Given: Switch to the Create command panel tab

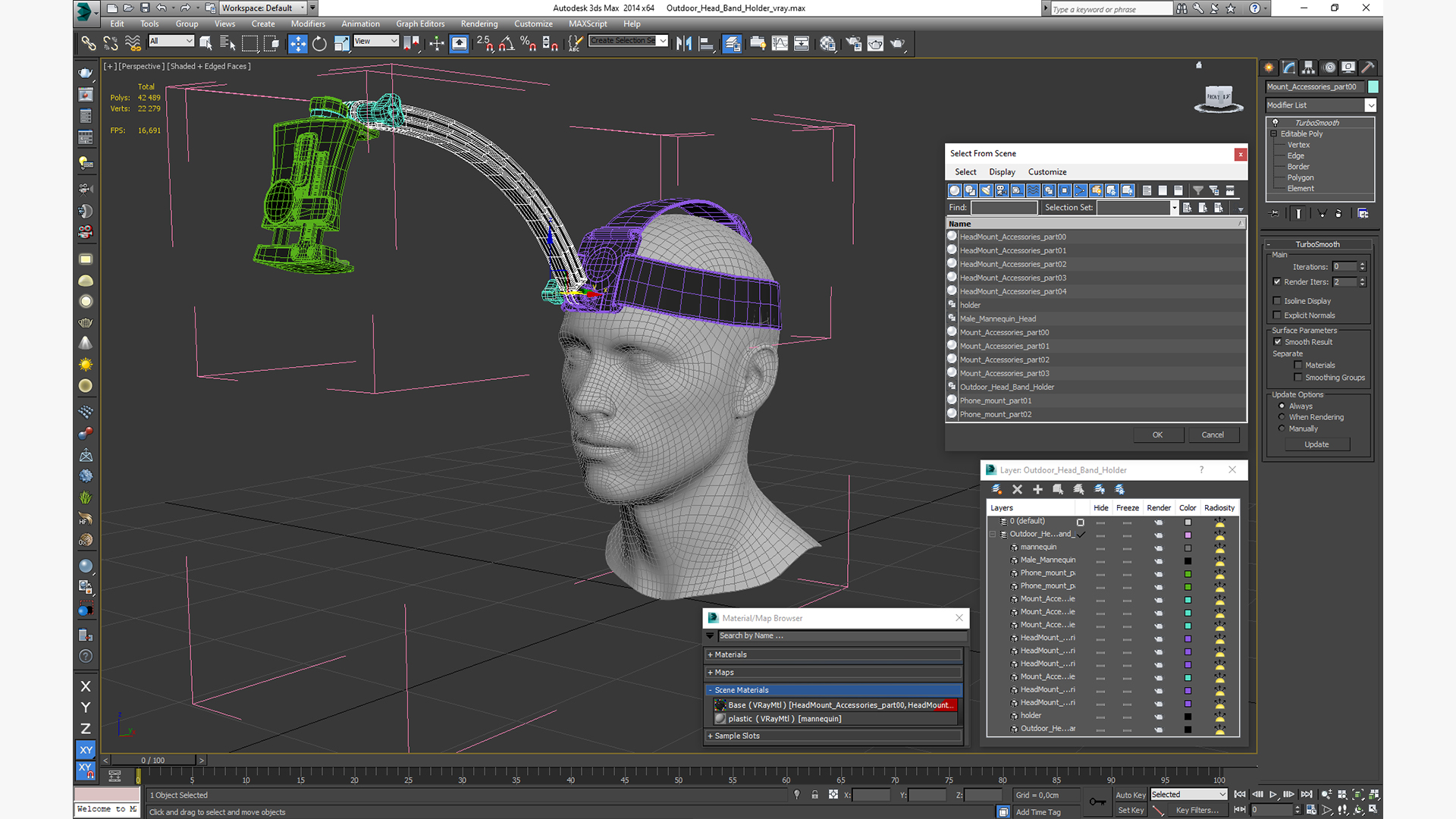Looking at the screenshot, I should [x=1269, y=67].
